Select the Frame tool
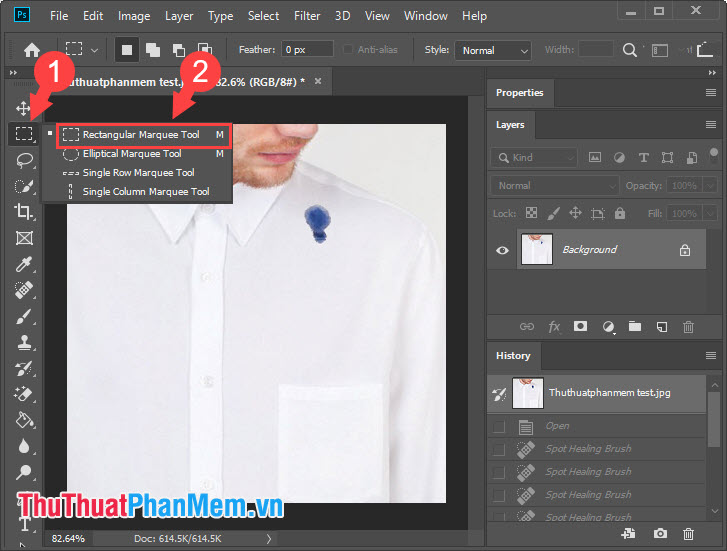The image size is (727, 551). (x=24, y=238)
